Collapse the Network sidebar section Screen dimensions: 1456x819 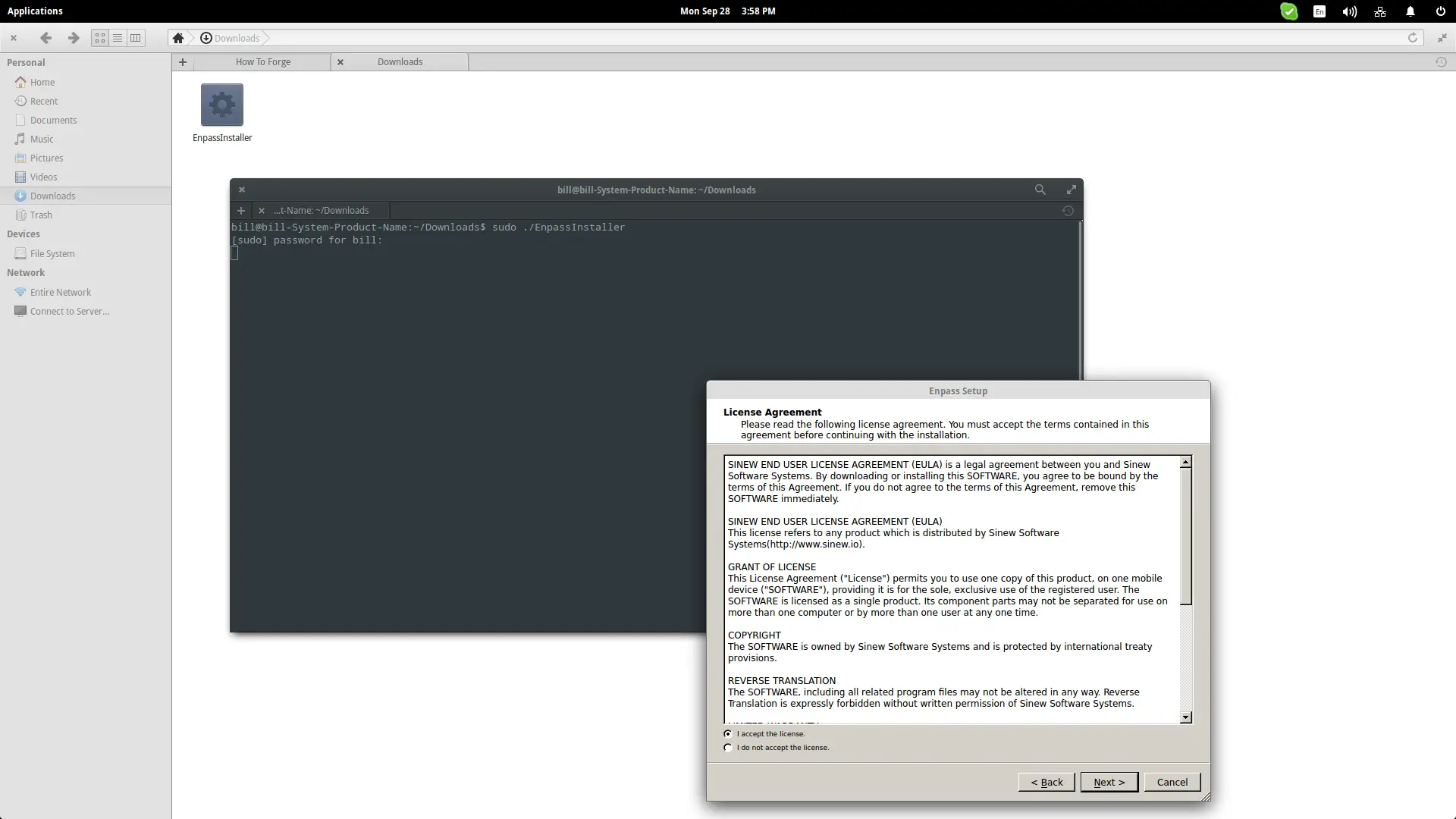26,272
